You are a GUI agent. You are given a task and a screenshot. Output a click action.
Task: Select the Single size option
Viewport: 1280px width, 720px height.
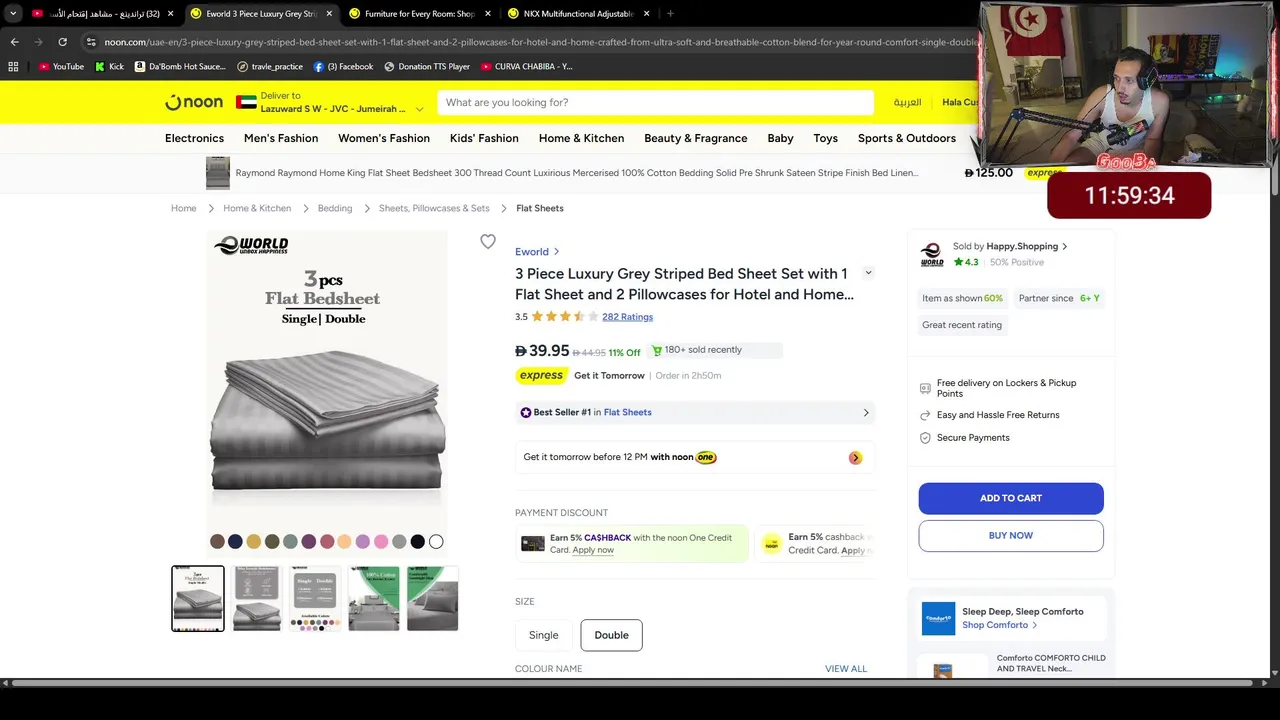(544, 635)
